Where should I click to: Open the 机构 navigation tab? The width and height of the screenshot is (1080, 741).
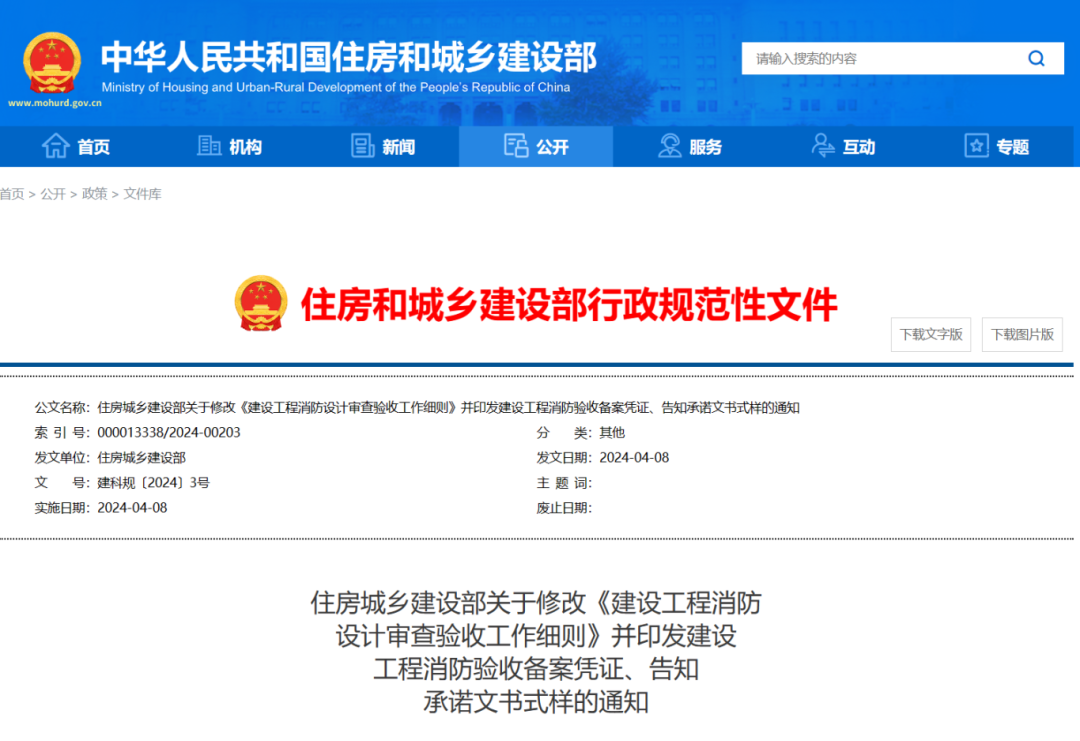229,147
